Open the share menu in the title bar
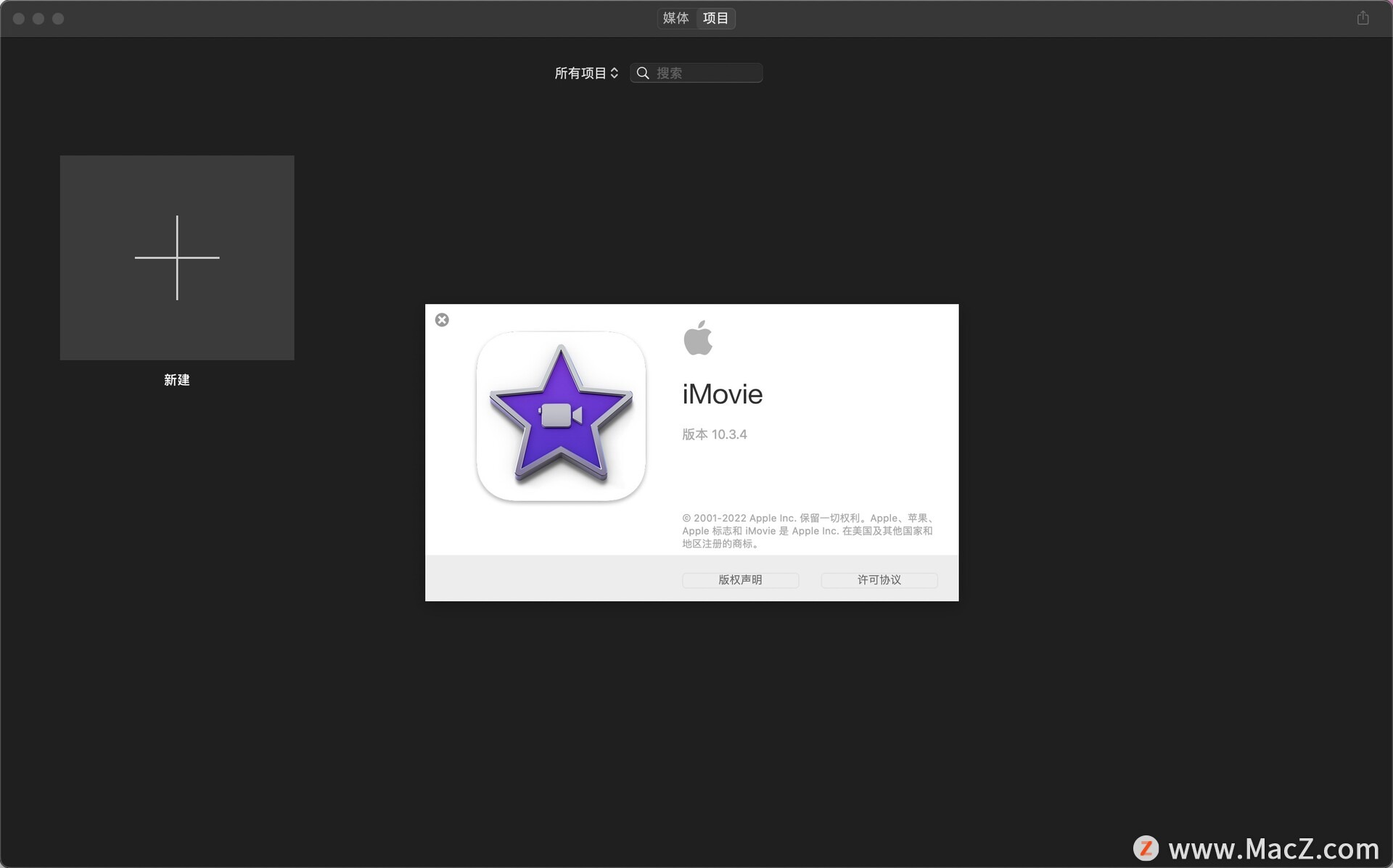 point(1363,18)
